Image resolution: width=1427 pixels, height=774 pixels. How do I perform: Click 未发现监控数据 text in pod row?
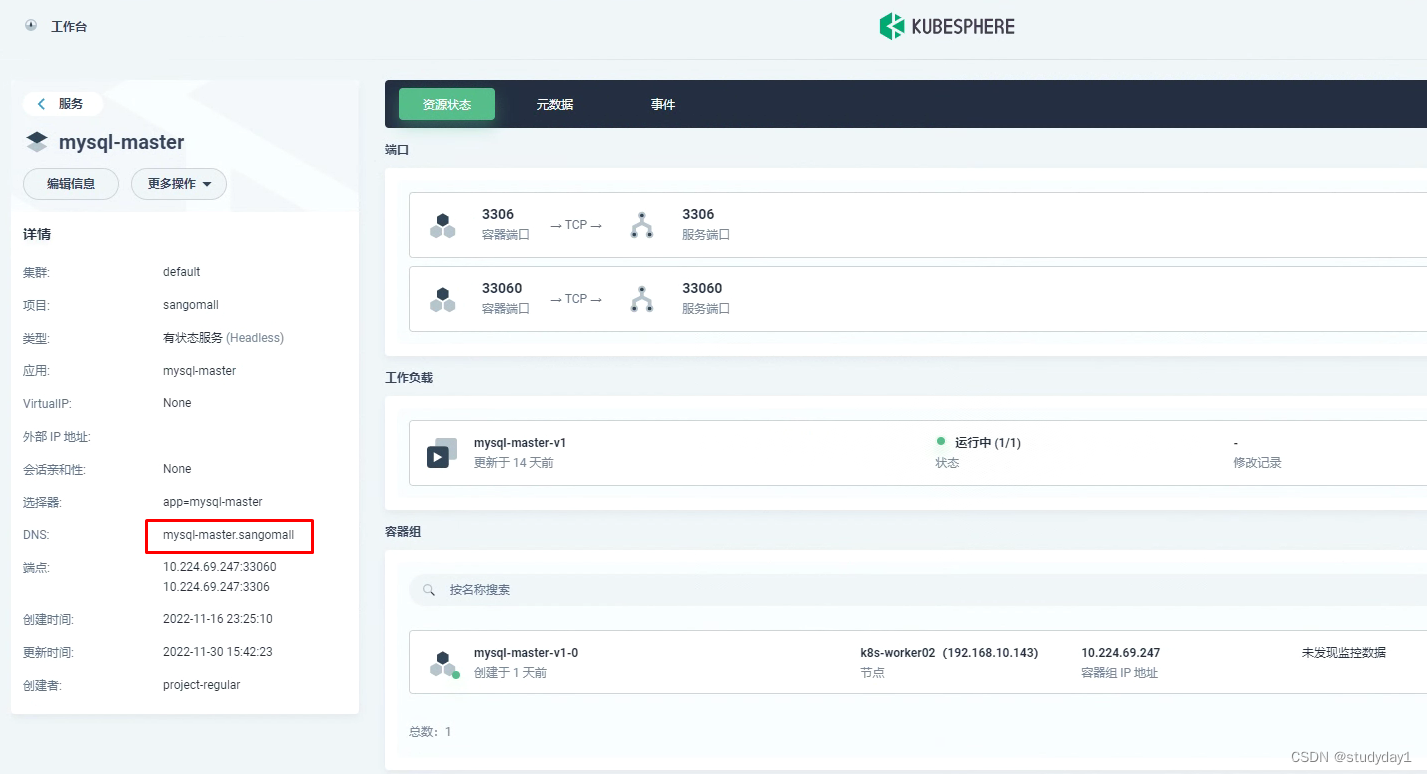coord(1343,653)
